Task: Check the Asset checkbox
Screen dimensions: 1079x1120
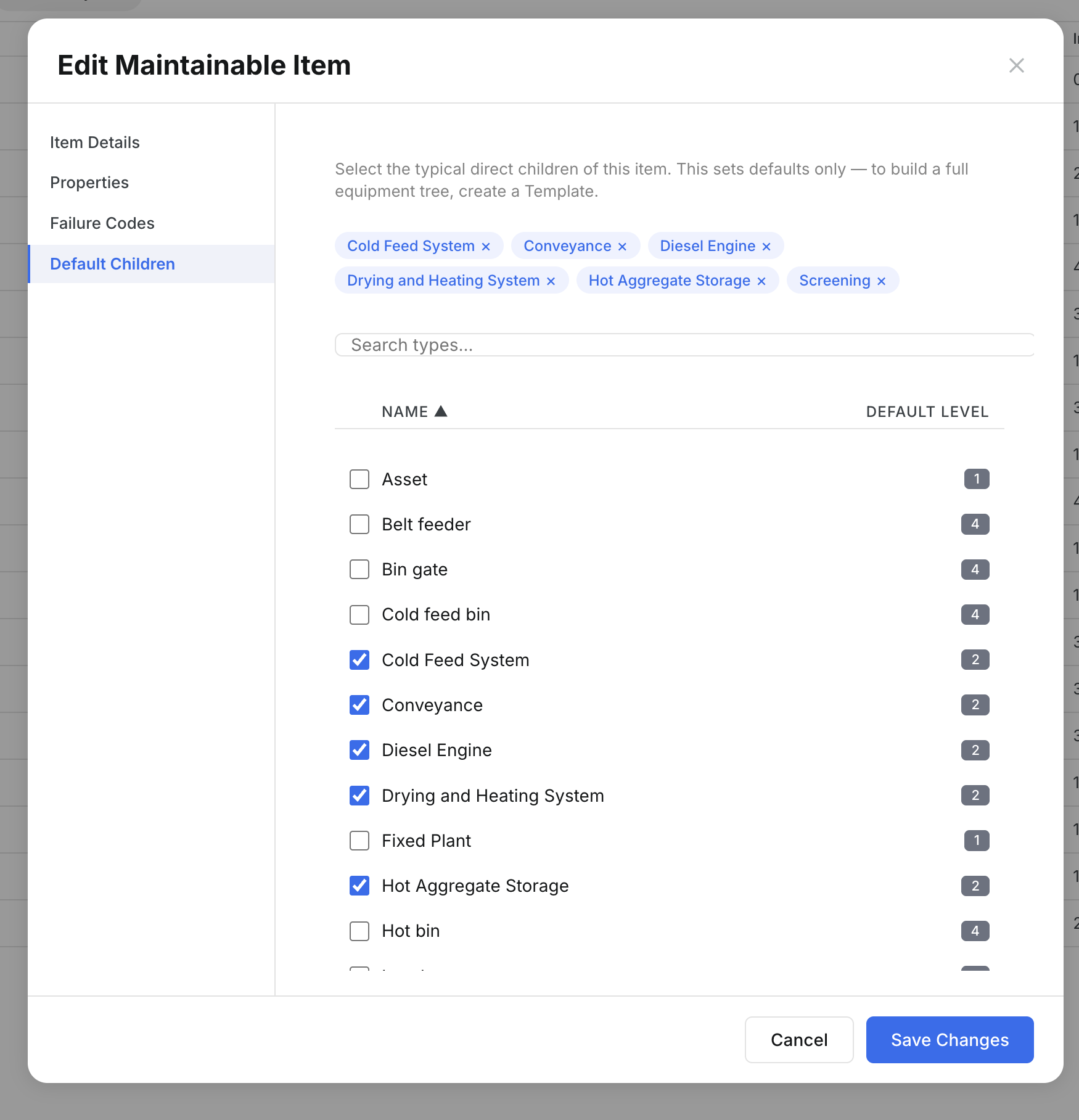Action: (x=359, y=479)
